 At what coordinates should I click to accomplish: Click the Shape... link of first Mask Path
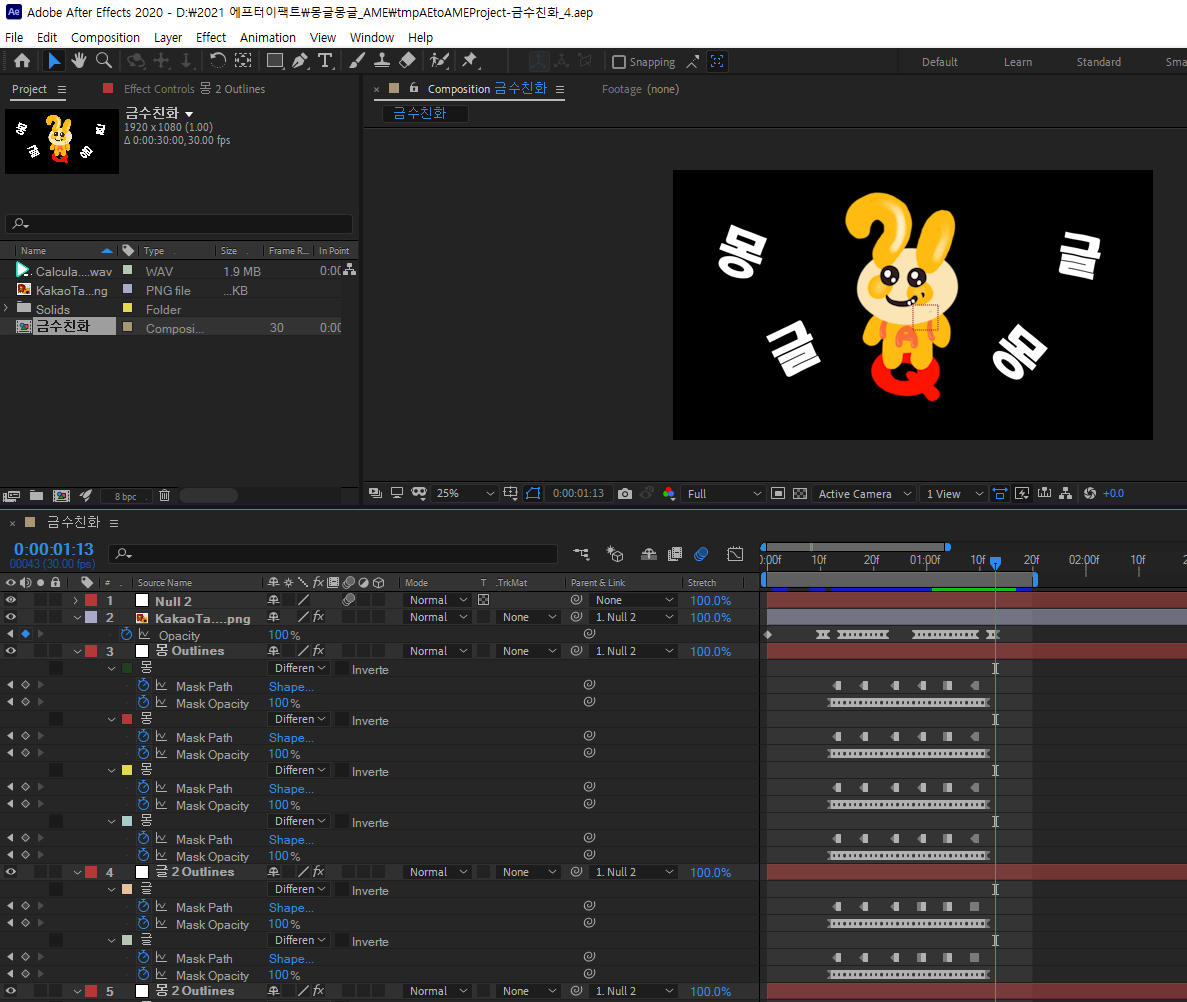pos(291,686)
